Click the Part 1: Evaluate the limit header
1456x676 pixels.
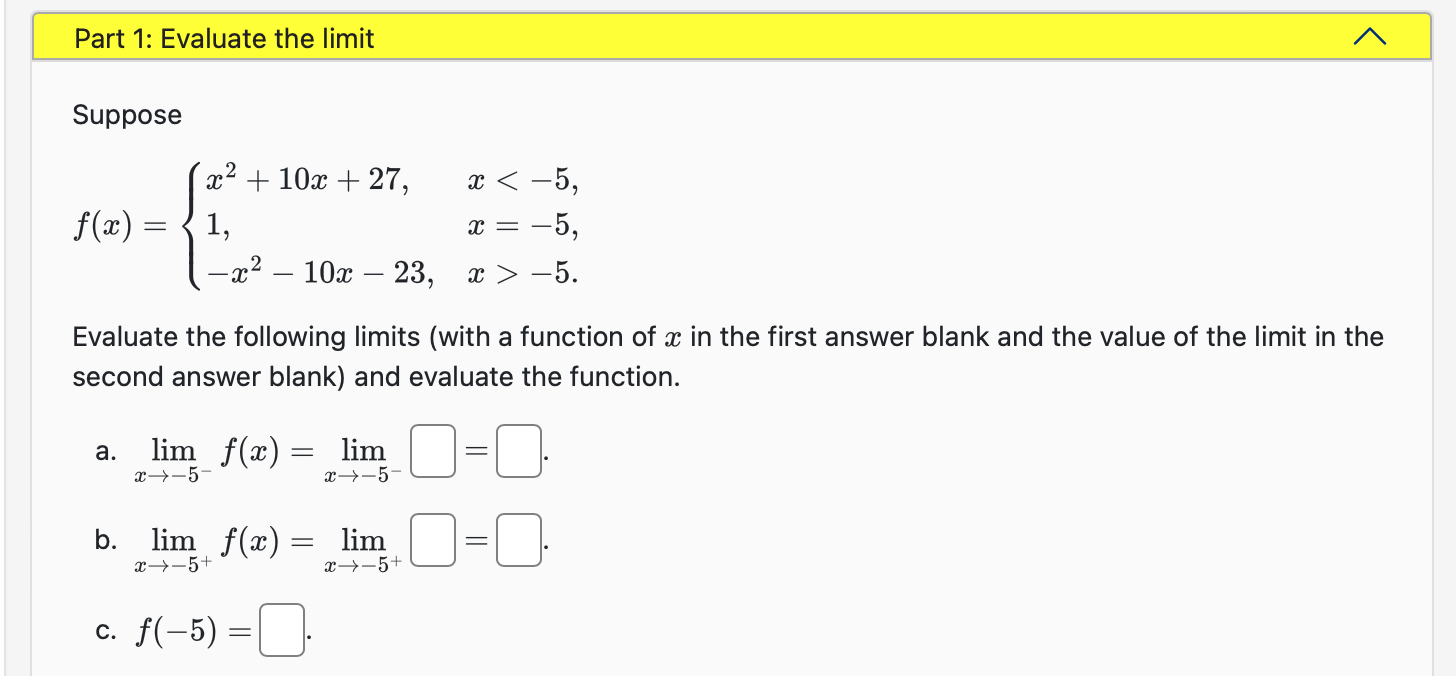[x=224, y=38]
